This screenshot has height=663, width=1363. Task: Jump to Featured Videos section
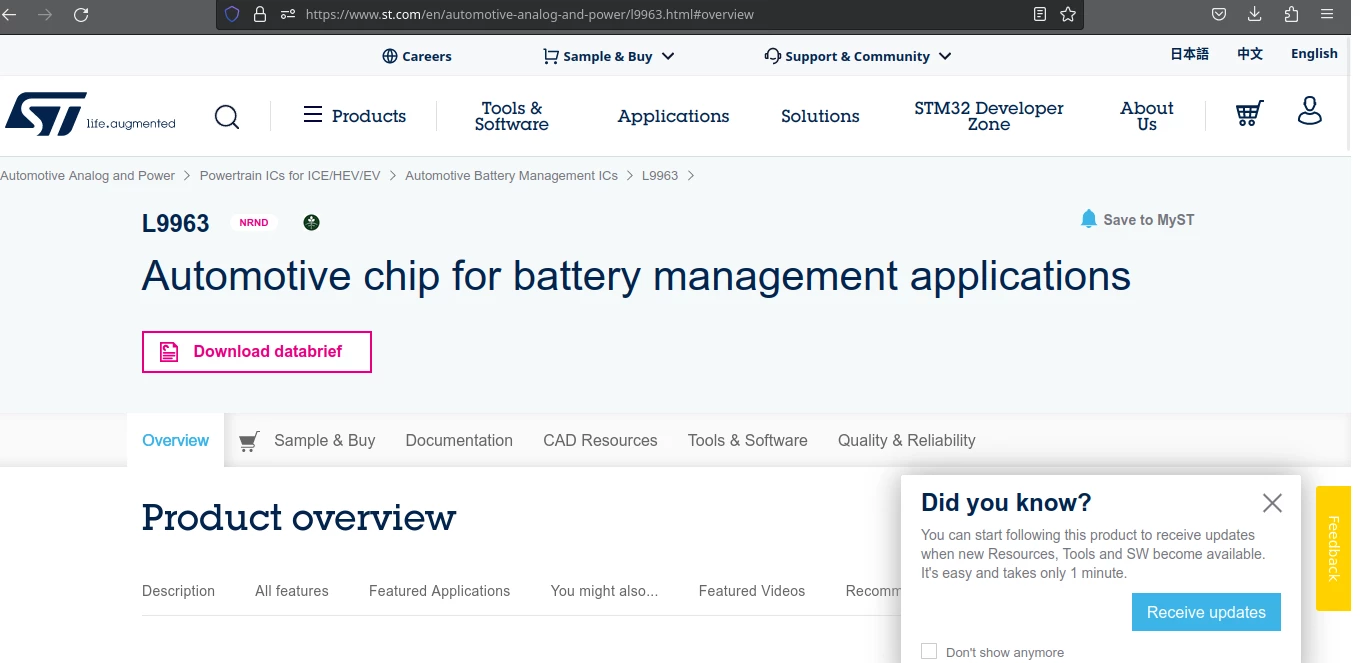[752, 591]
